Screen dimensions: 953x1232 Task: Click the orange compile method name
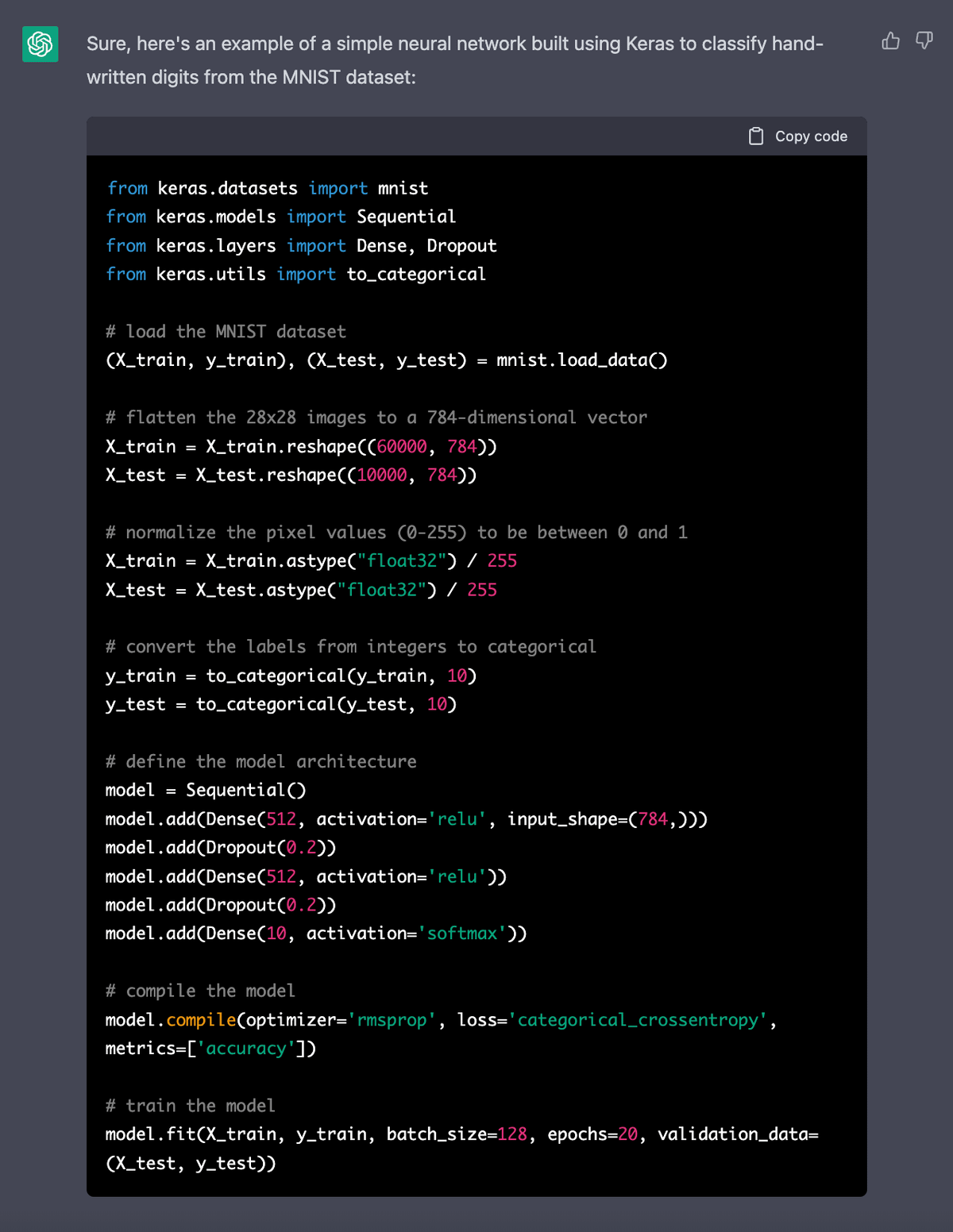[x=201, y=1019]
